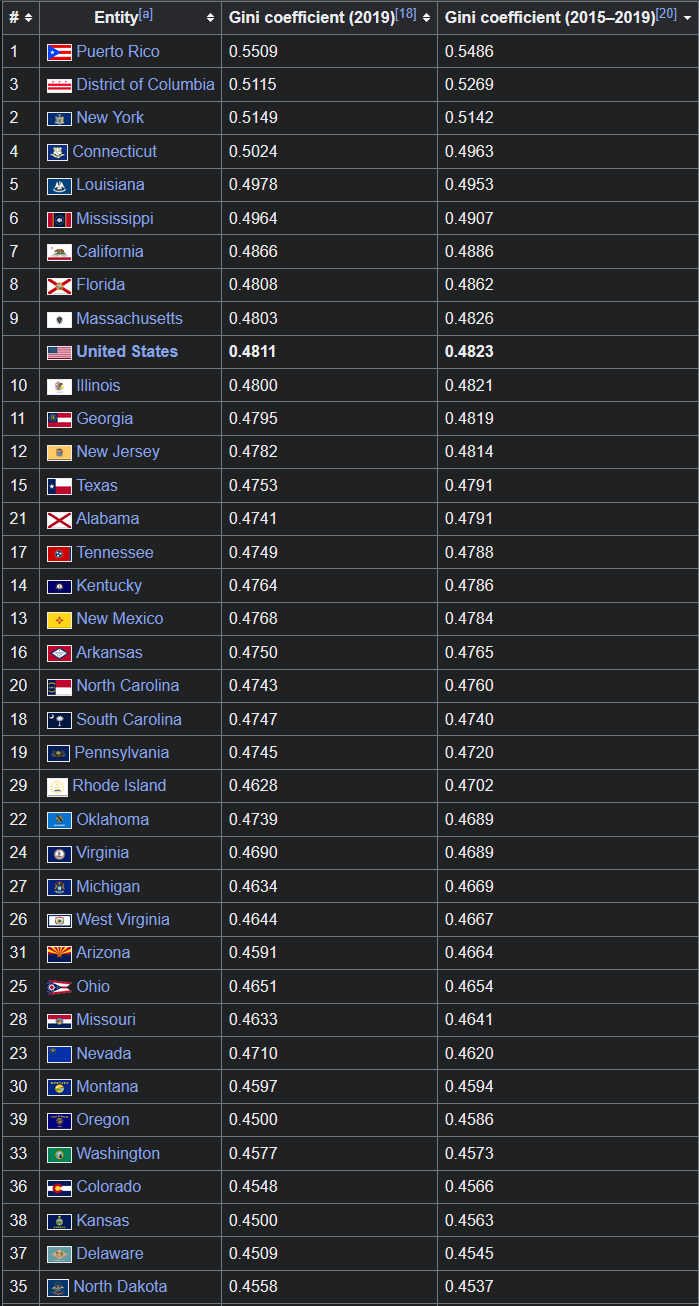Viewport: 699px width, 1306px height.
Task: Select New York's 0.5142 value
Action: pyautogui.click(x=469, y=118)
